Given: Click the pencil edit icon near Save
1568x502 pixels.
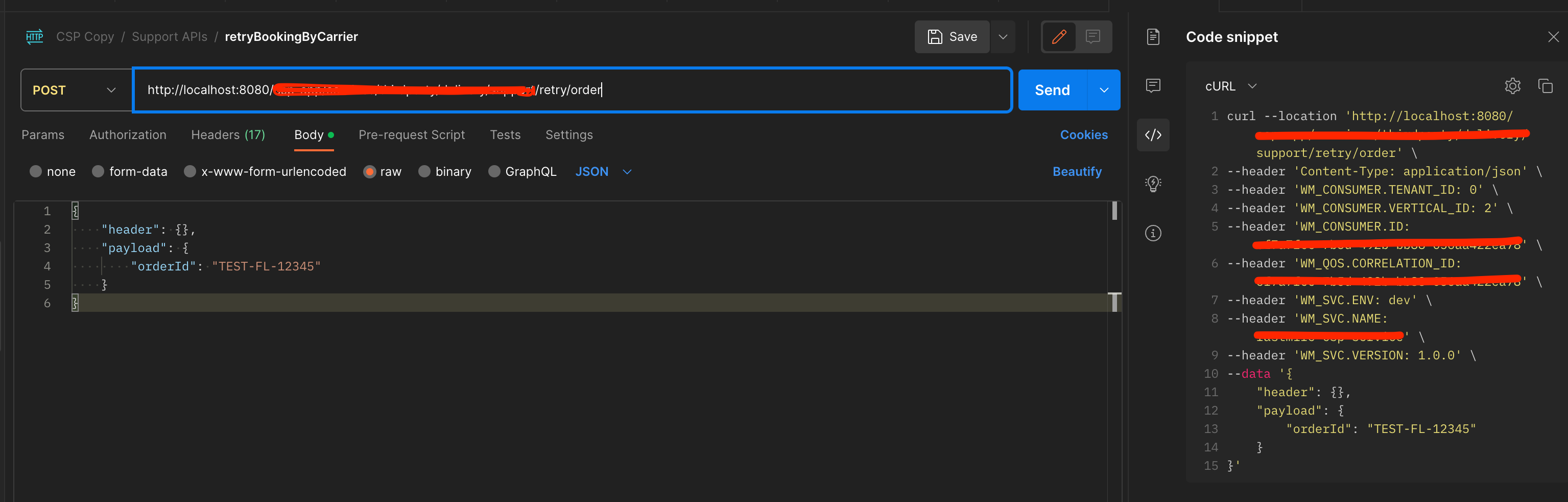Looking at the screenshot, I should 1059,37.
